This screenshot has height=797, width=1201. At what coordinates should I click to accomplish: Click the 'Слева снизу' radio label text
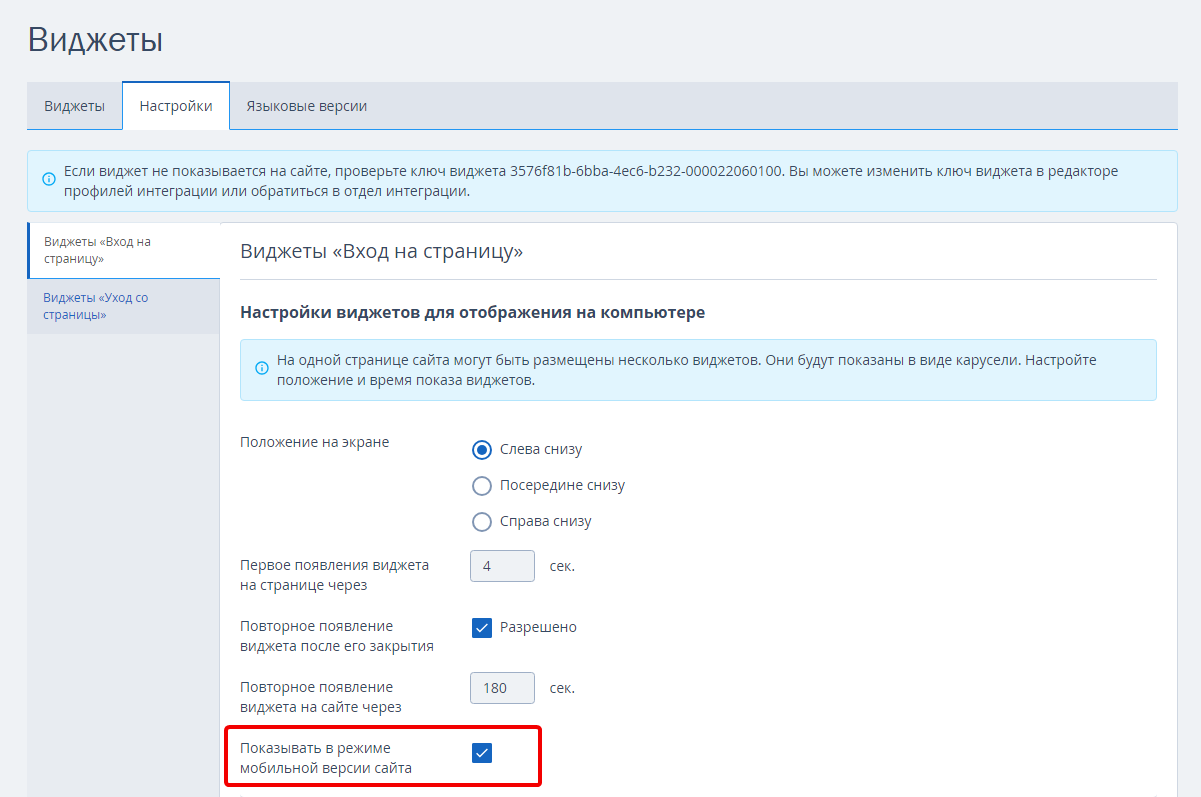[541, 450]
